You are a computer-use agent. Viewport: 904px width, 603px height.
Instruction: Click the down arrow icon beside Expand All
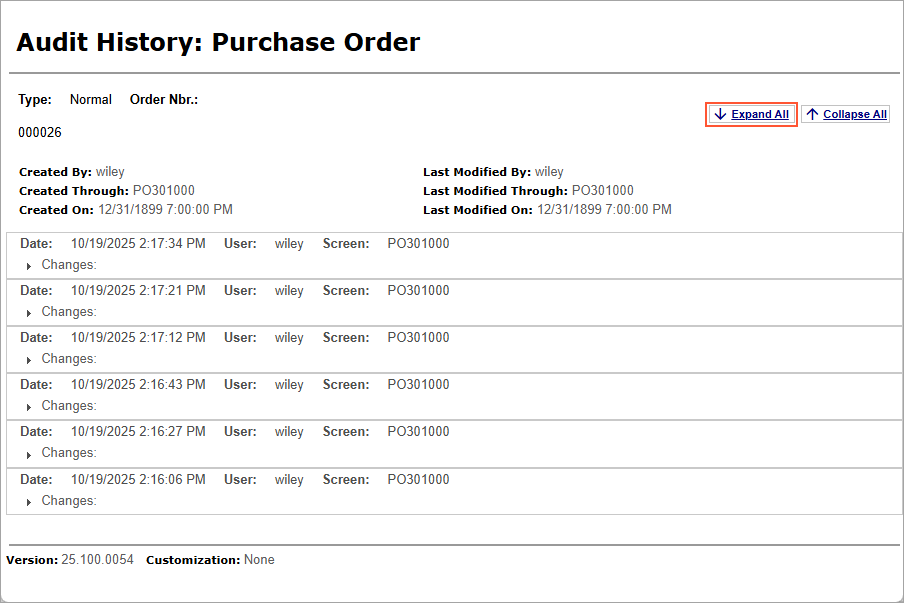tap(720, 115)
